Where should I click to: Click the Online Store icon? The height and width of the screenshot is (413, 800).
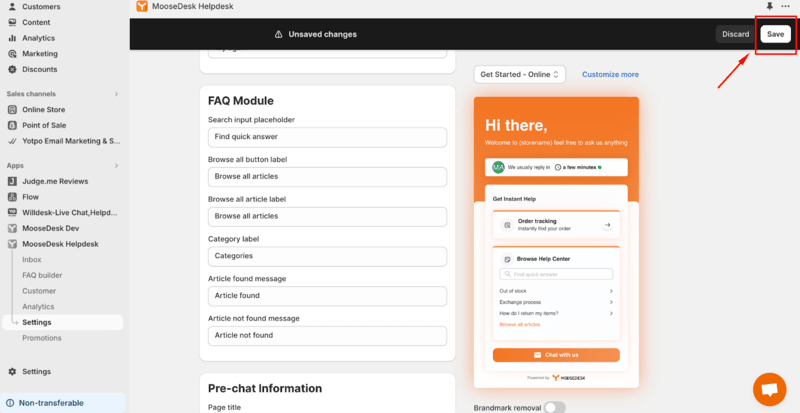click(x=12, y=110)
